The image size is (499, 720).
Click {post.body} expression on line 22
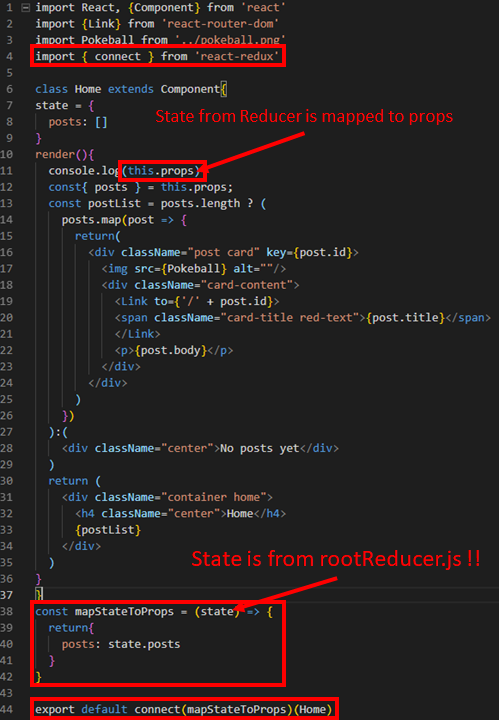coord(171,350)
